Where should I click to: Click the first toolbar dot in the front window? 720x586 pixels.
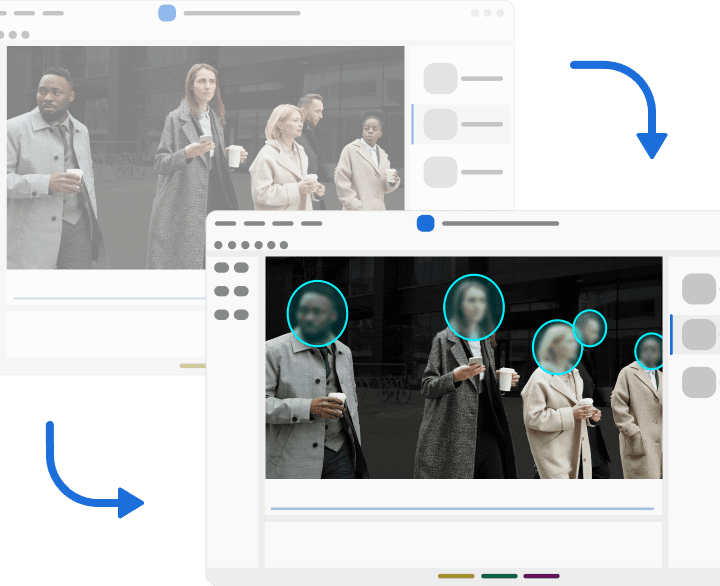[x=219, y=245]
